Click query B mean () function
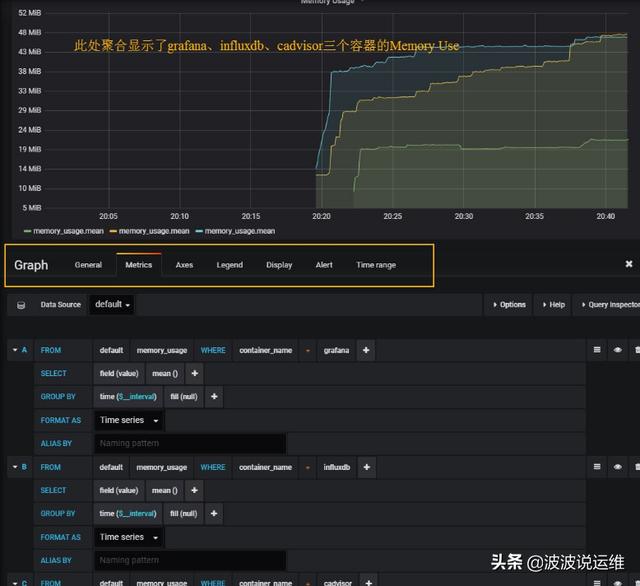 pos(164,490)
